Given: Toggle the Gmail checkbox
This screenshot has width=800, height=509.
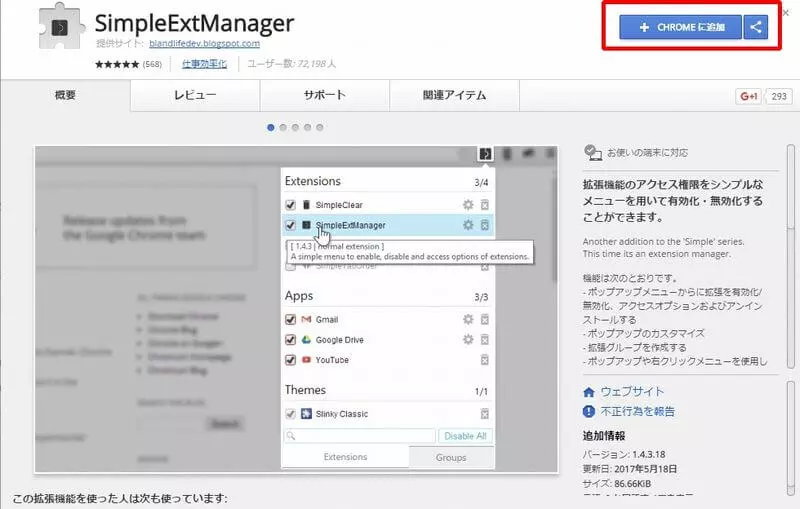Looking at the screenshot, I should click(290, 320).
